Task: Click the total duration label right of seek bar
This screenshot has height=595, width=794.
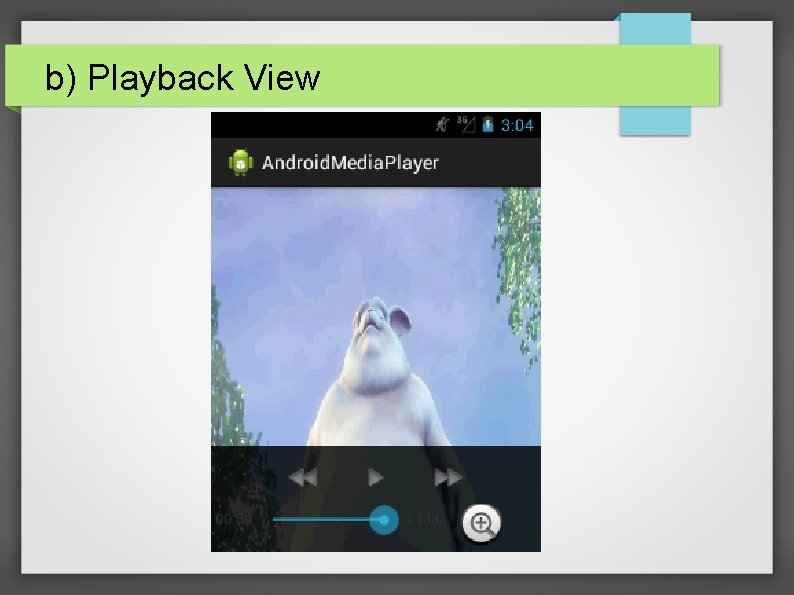Action: [424, 520]
